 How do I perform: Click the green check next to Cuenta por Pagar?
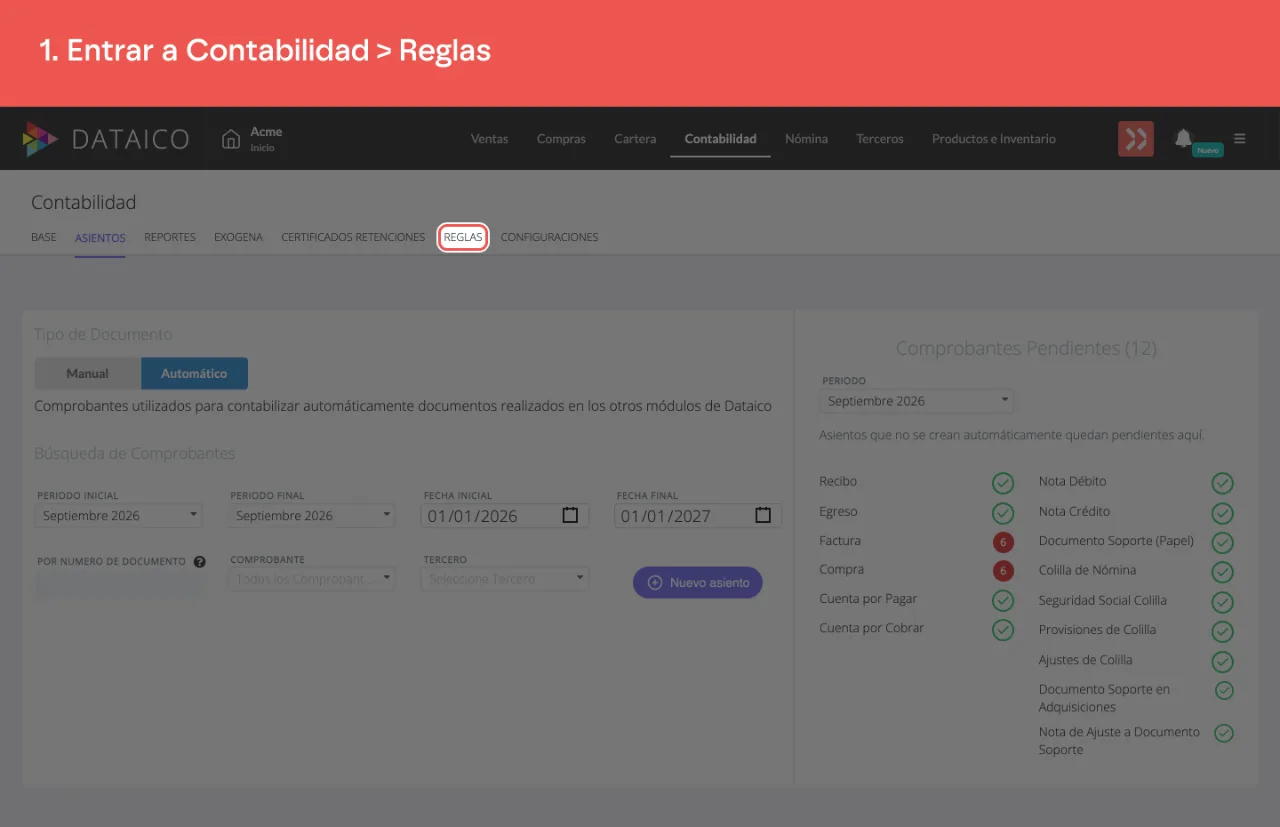1003,601
